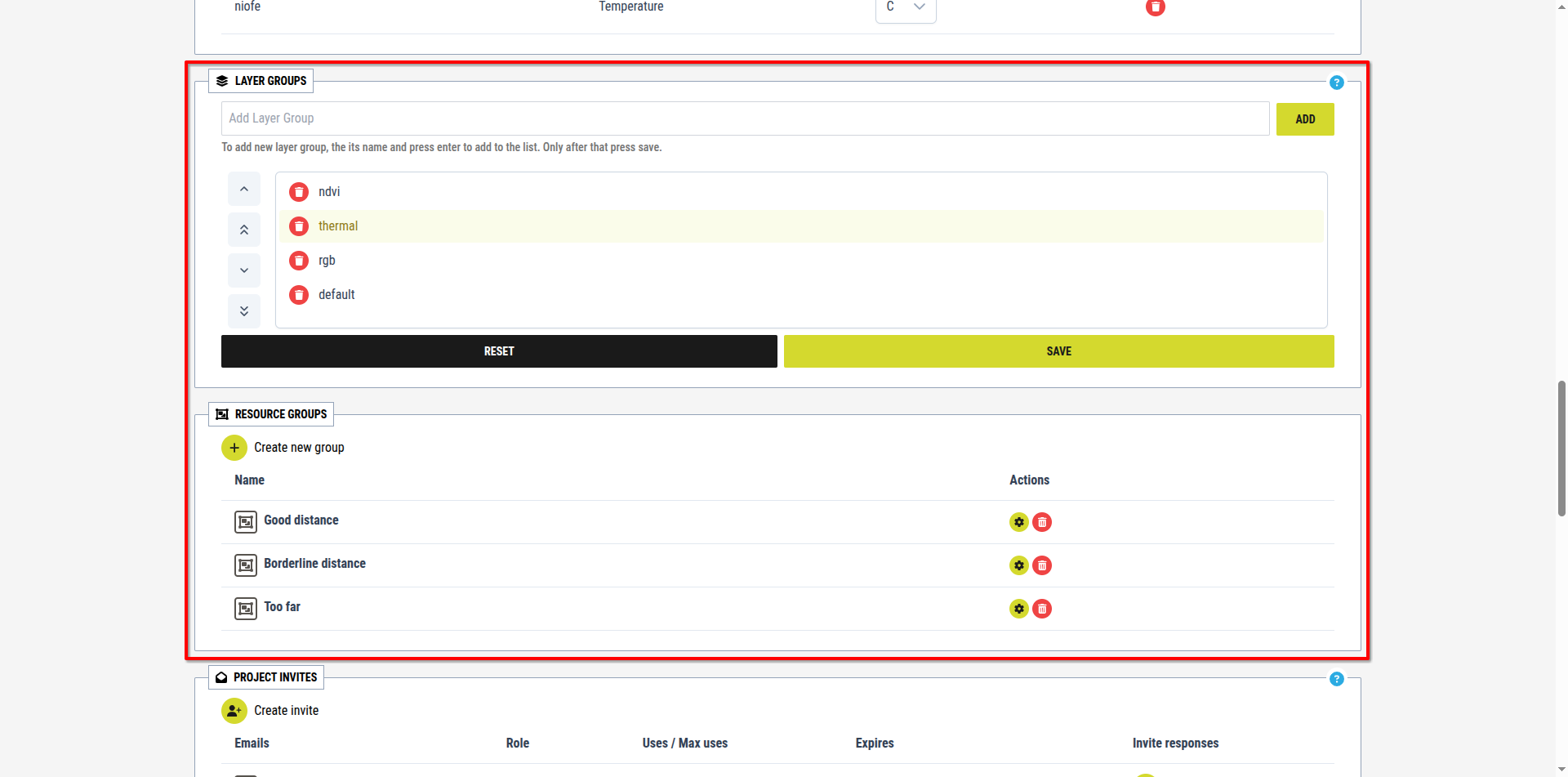Click the Emails column header
This screenshot has width=1568, height=777.
252,744
